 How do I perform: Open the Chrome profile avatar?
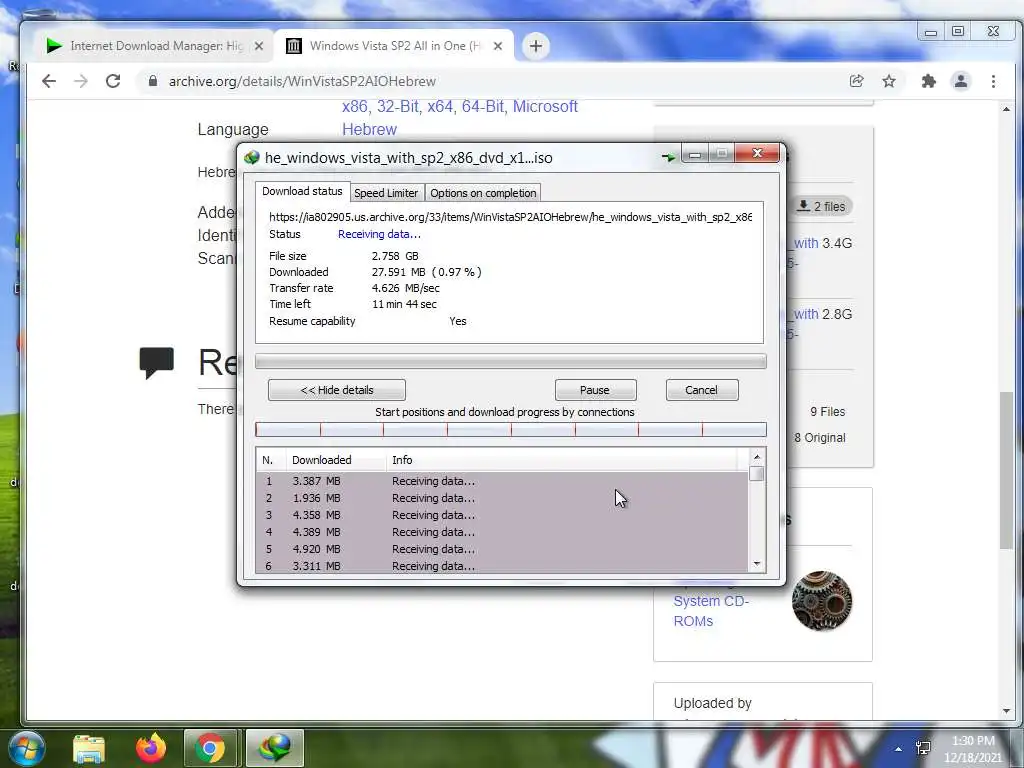pos(961,81)
